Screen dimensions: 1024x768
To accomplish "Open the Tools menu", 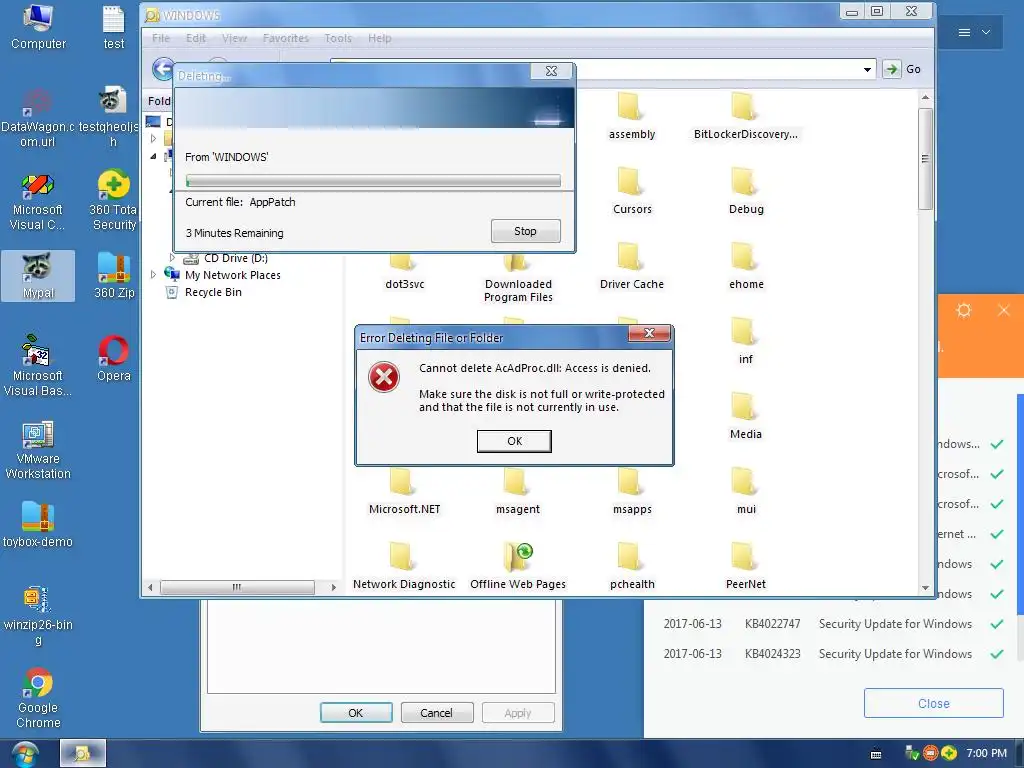I will click(x=338, y=39).
